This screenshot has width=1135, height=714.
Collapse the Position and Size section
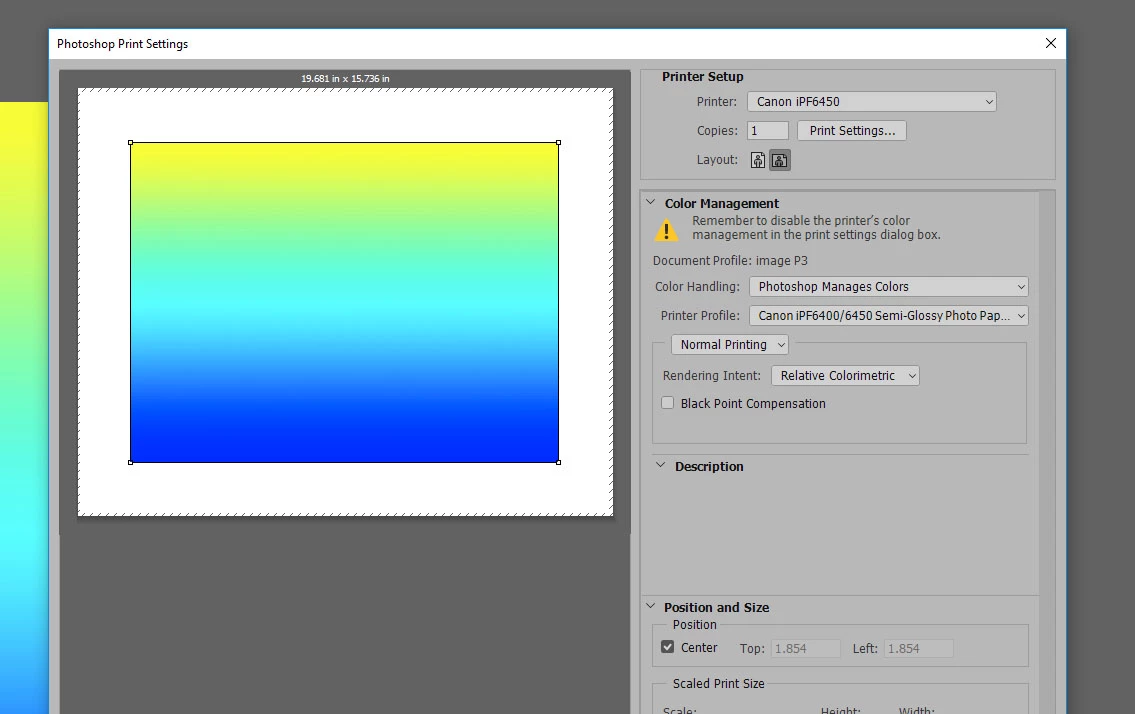[650, 607]
